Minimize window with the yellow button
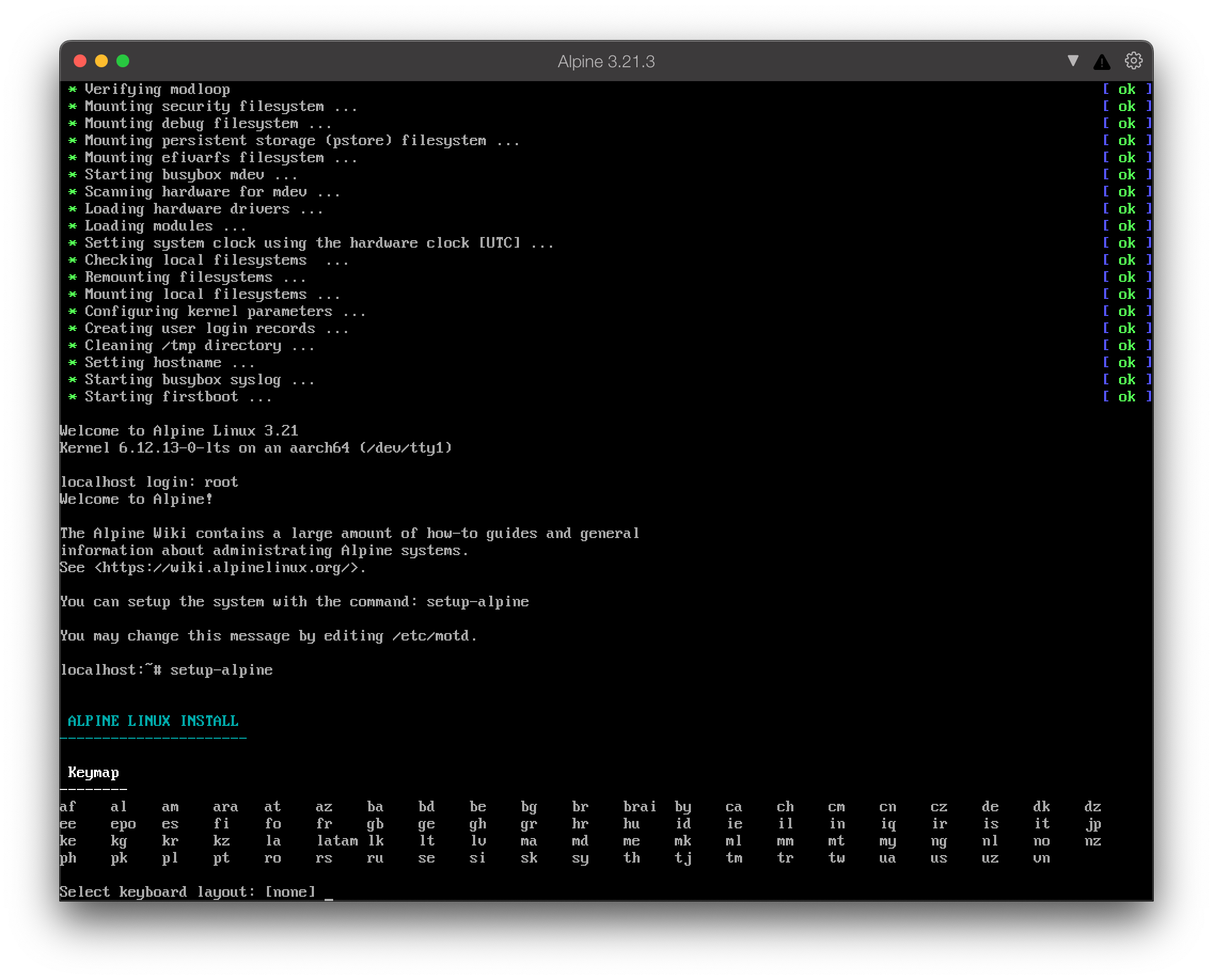Viewport: 1213px width, 980px height. (101, 61)
